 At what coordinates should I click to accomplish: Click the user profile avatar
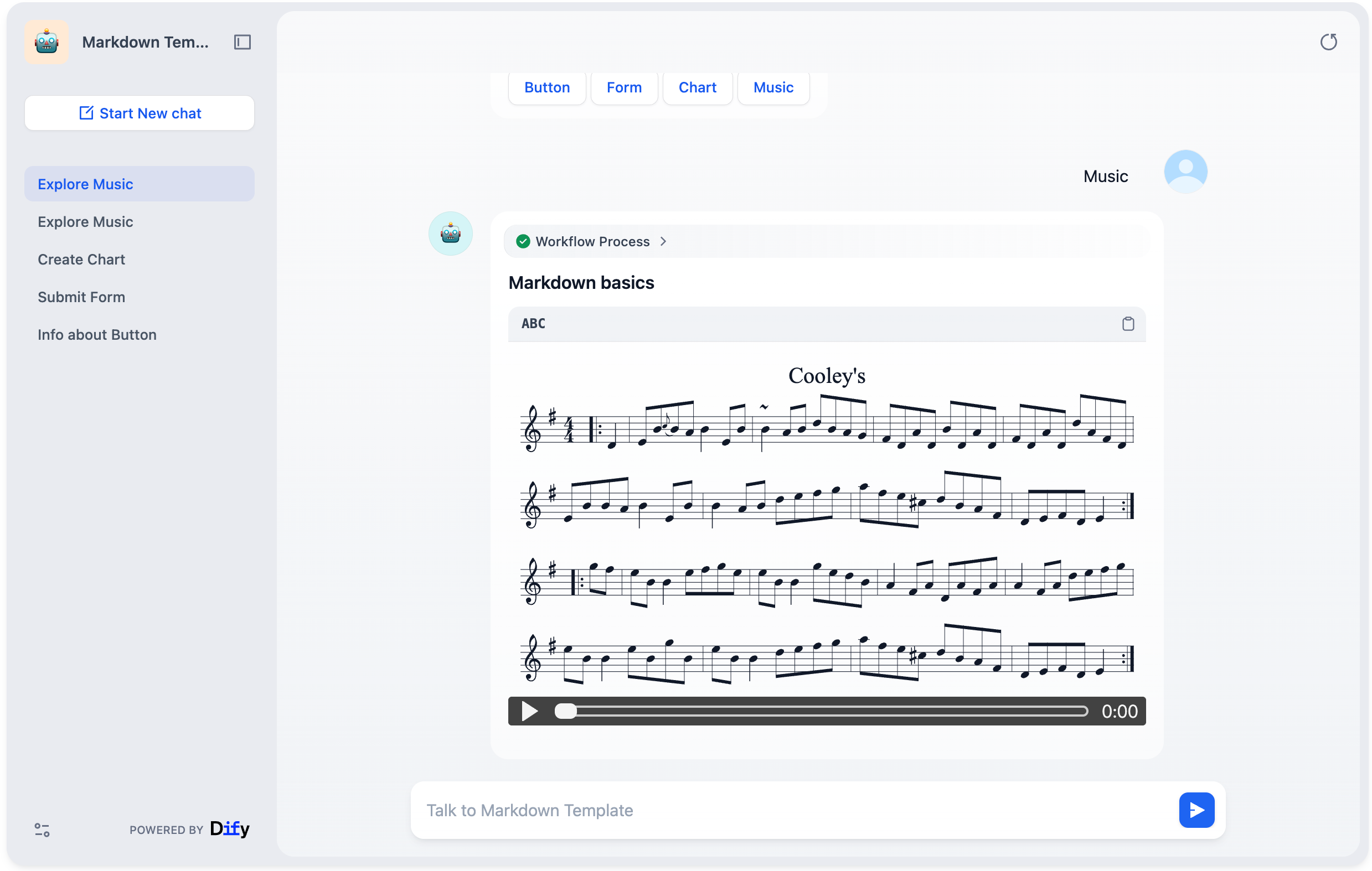tap(1185, 172)
